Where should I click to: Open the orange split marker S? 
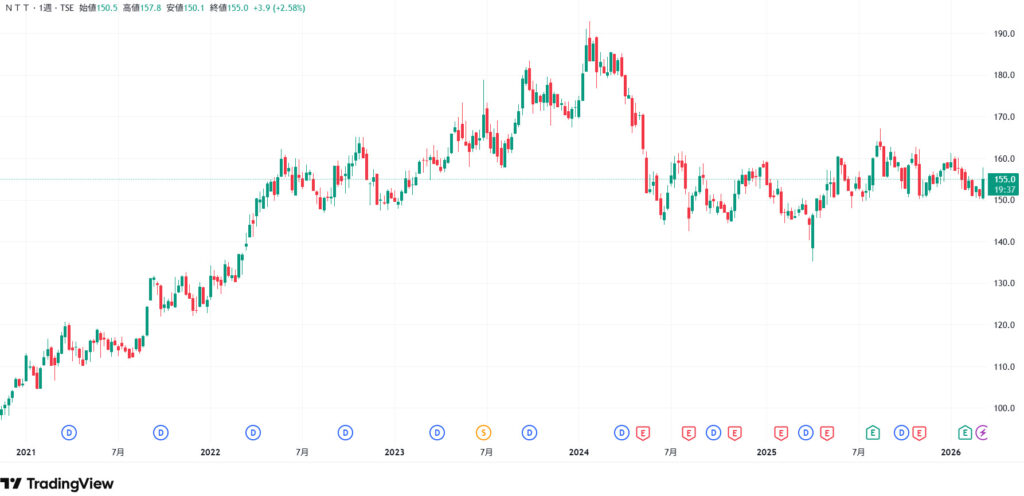(484, 433)
